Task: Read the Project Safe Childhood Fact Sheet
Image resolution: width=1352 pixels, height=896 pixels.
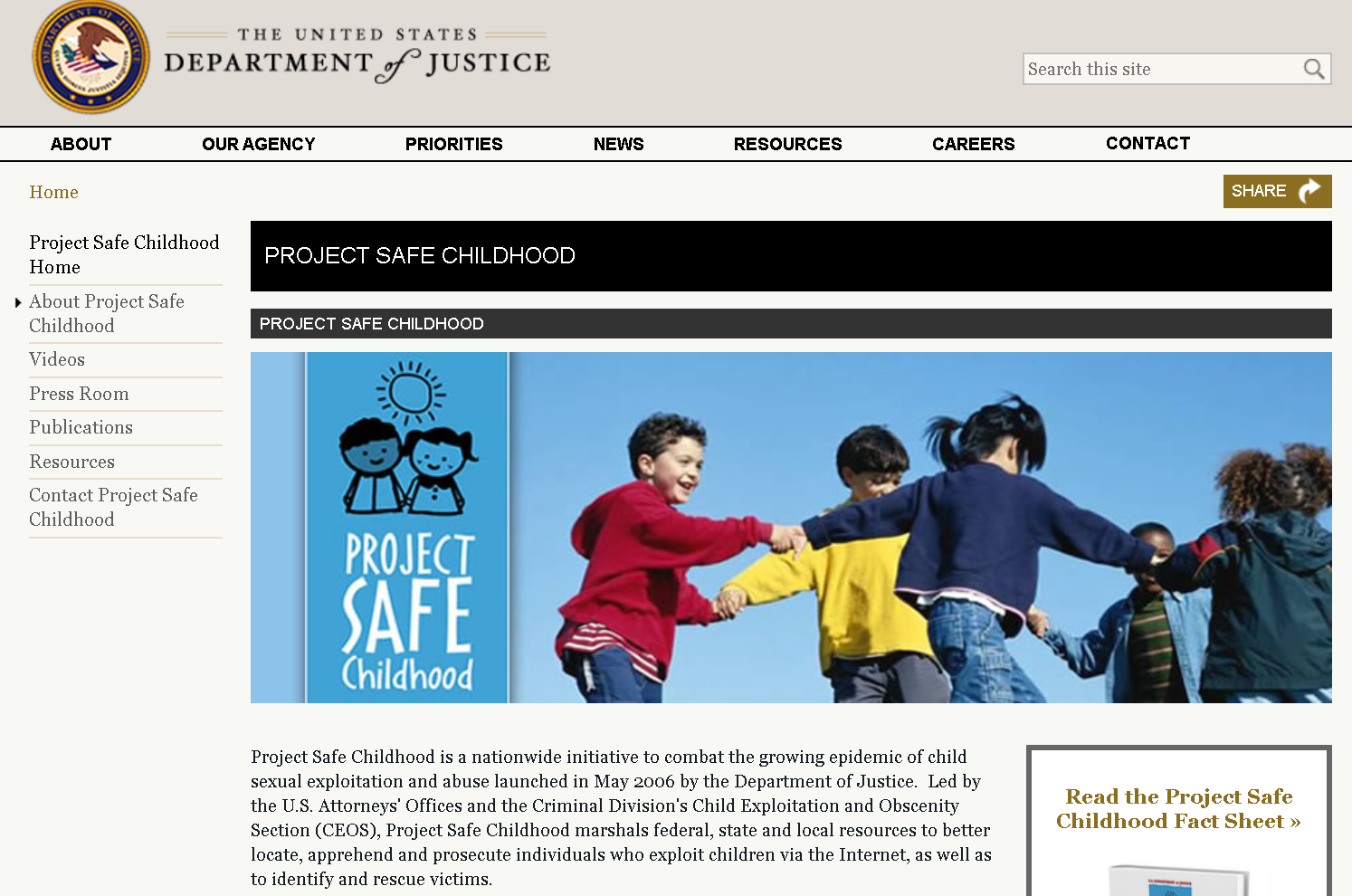Action: tap(1177, 808)
